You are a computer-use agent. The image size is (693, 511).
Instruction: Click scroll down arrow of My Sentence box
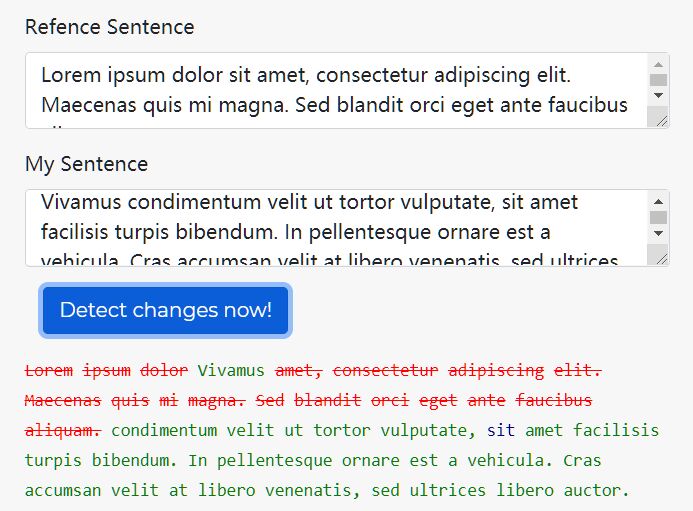point(658,233)
